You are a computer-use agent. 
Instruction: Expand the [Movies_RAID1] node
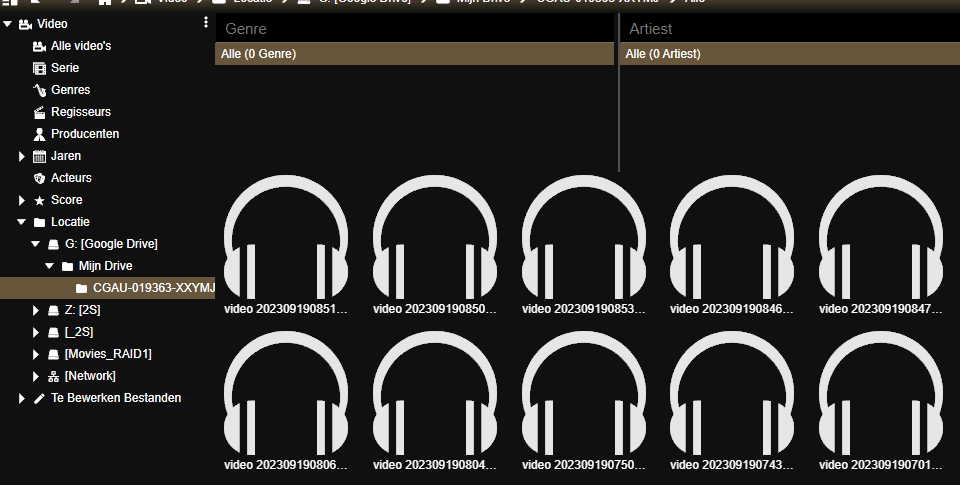pos(36,355)
